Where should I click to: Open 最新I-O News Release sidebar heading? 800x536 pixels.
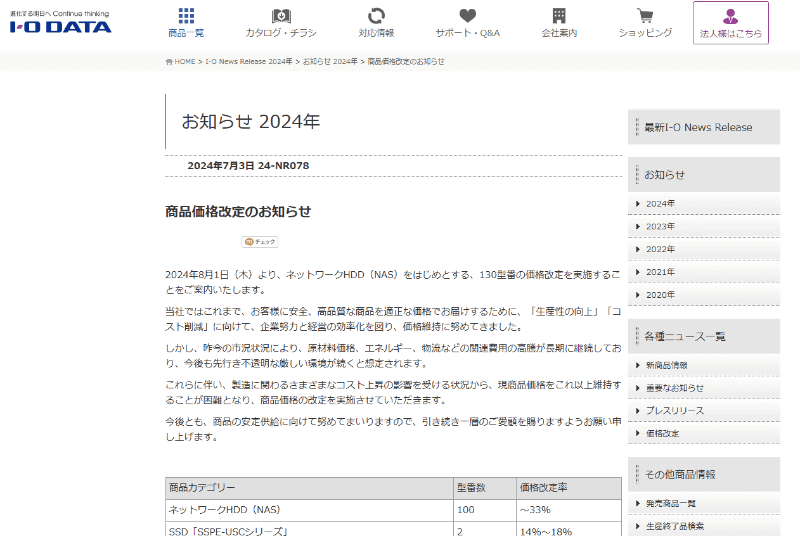[x=704, y=127]
